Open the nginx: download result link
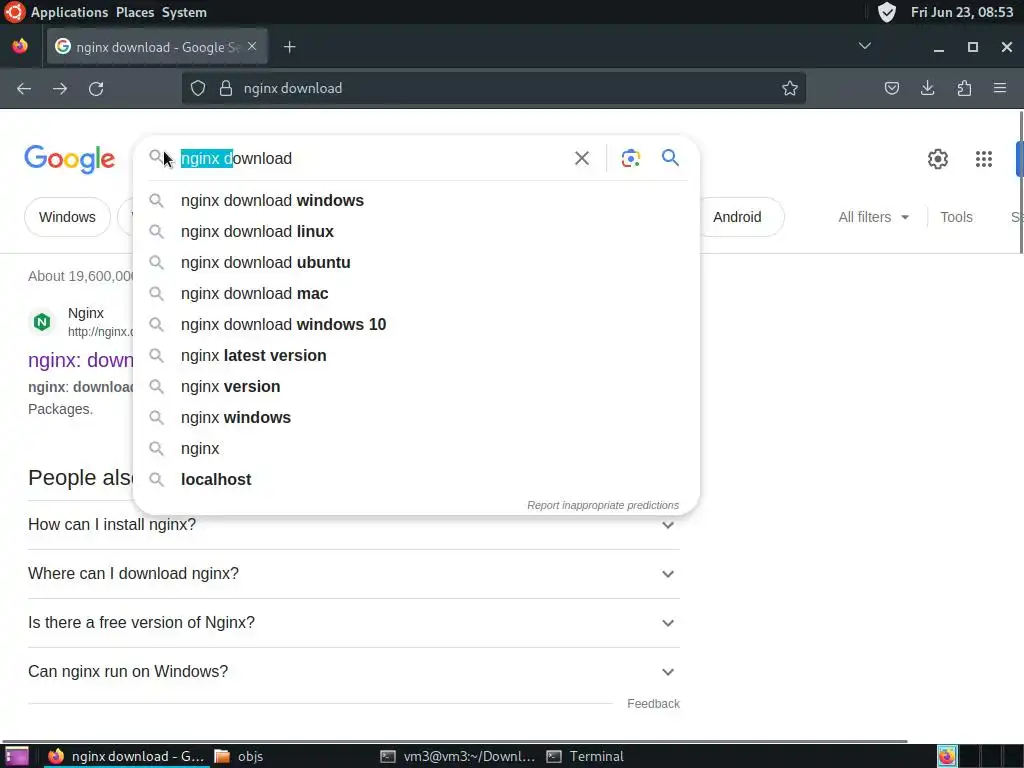Screen dimensions: 1024x768 [80, 360]
